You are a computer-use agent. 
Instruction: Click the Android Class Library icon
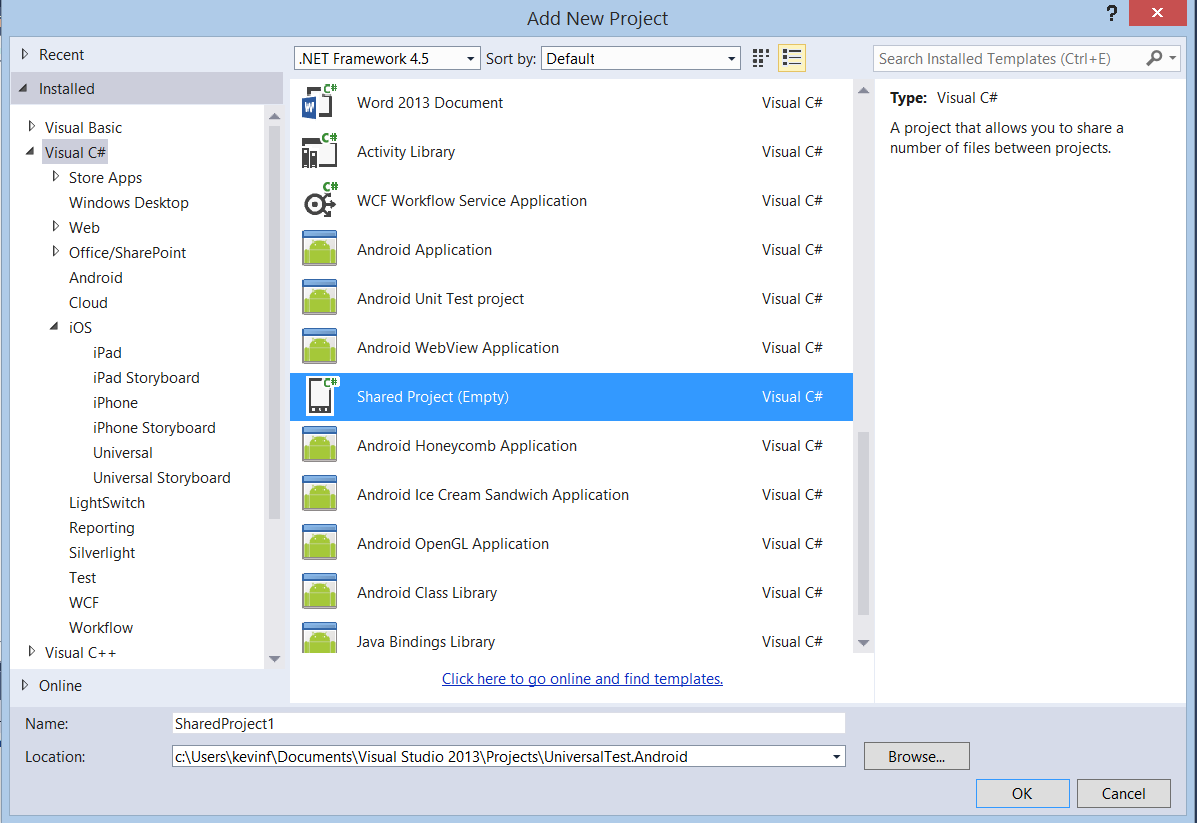point(320,592)
